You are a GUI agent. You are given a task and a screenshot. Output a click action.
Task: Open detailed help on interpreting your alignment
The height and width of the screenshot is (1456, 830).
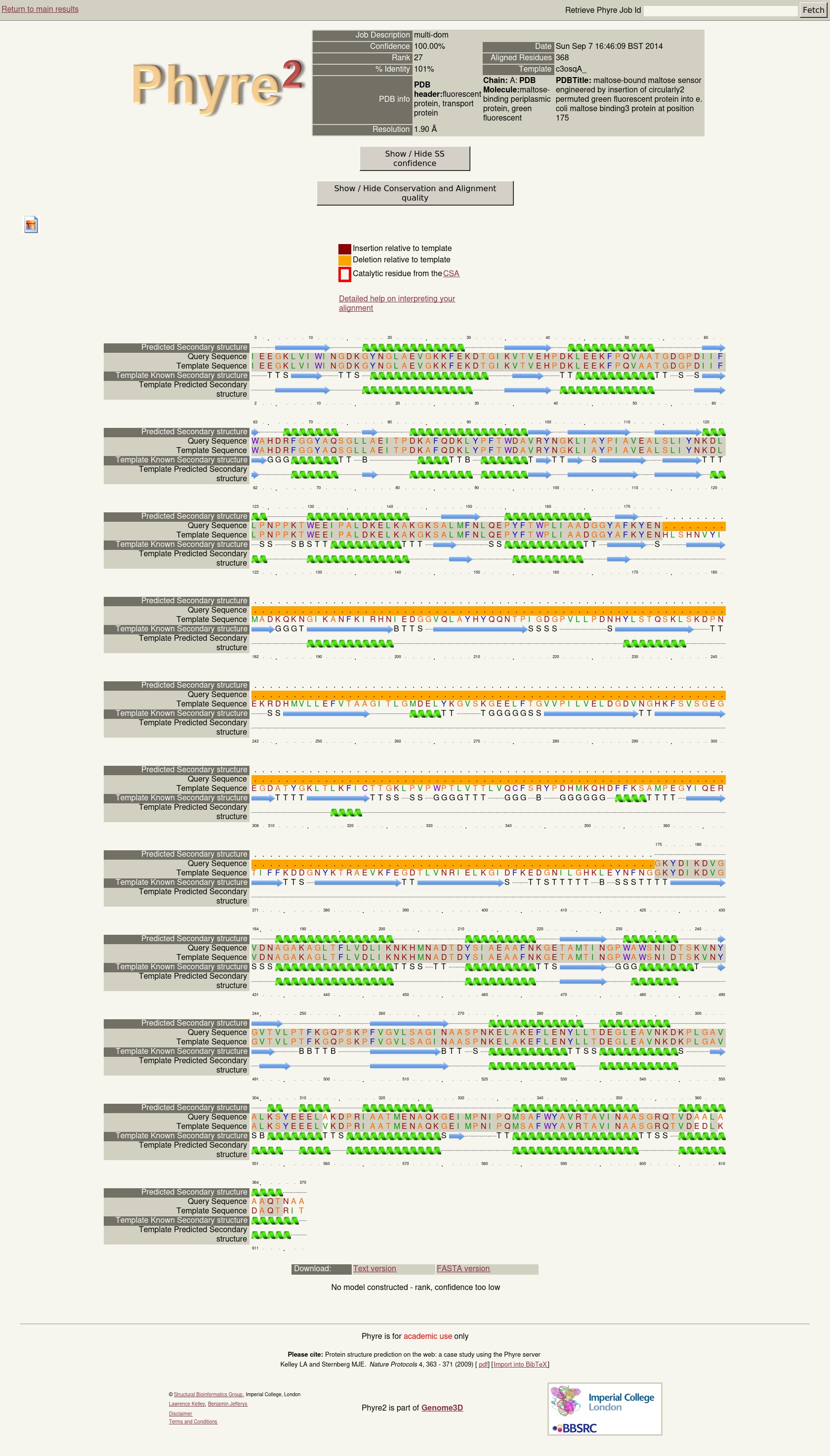click(397, 303)
